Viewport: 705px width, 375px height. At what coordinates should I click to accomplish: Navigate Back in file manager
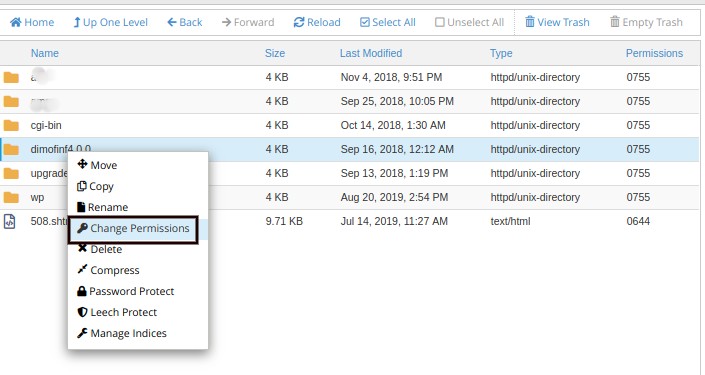(x=184, y=22)
